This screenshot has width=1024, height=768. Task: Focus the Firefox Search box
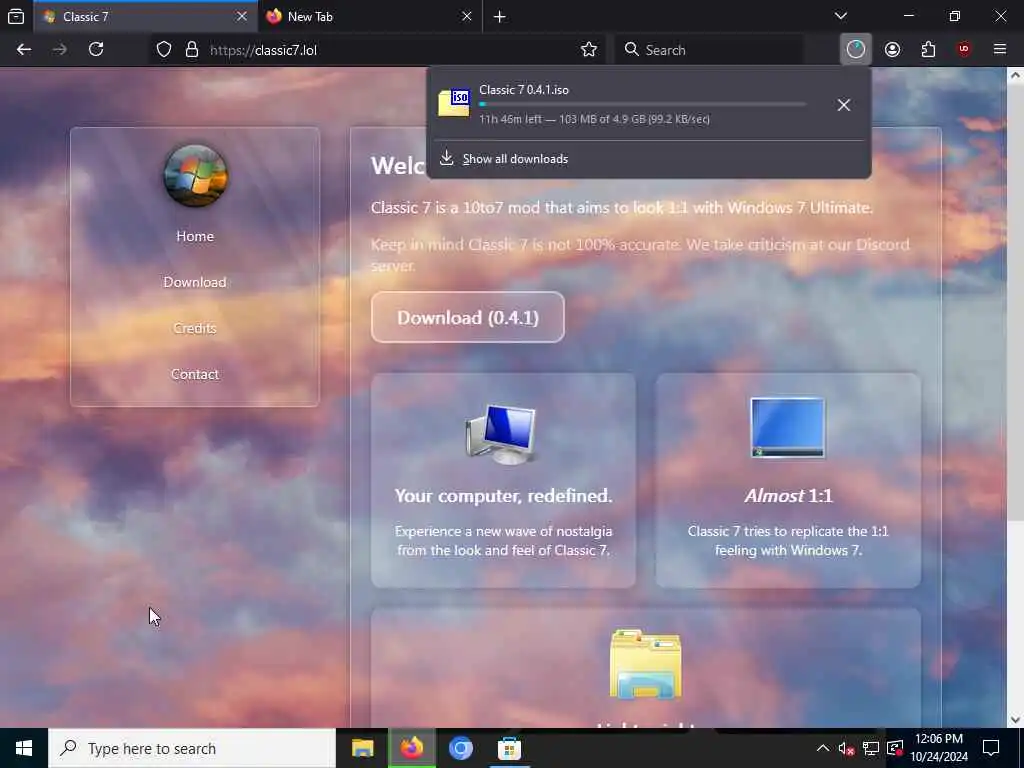(709, 50)
